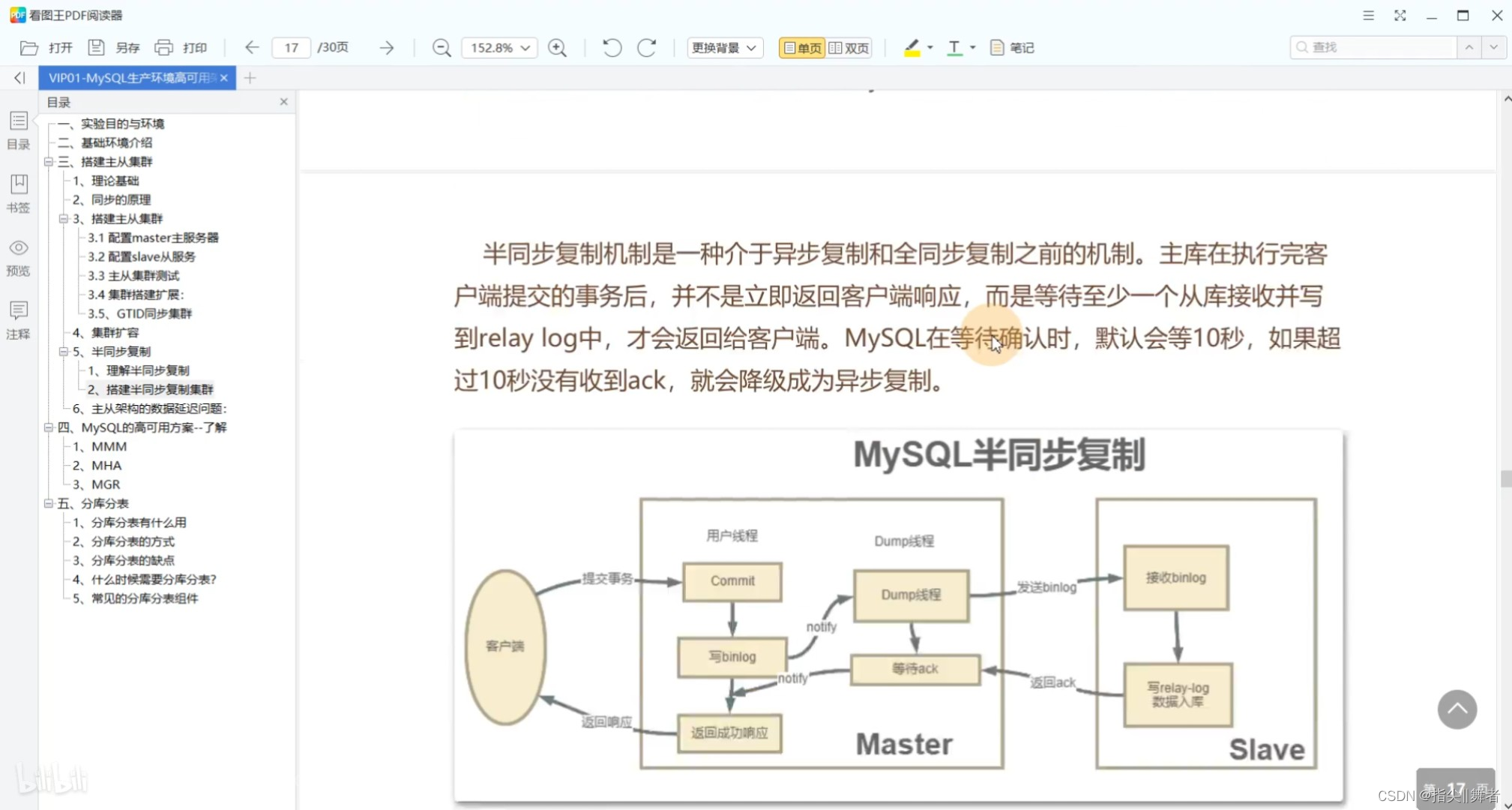
Task: Open 4、集群扩容 outline entry
Action: point(106,333)
